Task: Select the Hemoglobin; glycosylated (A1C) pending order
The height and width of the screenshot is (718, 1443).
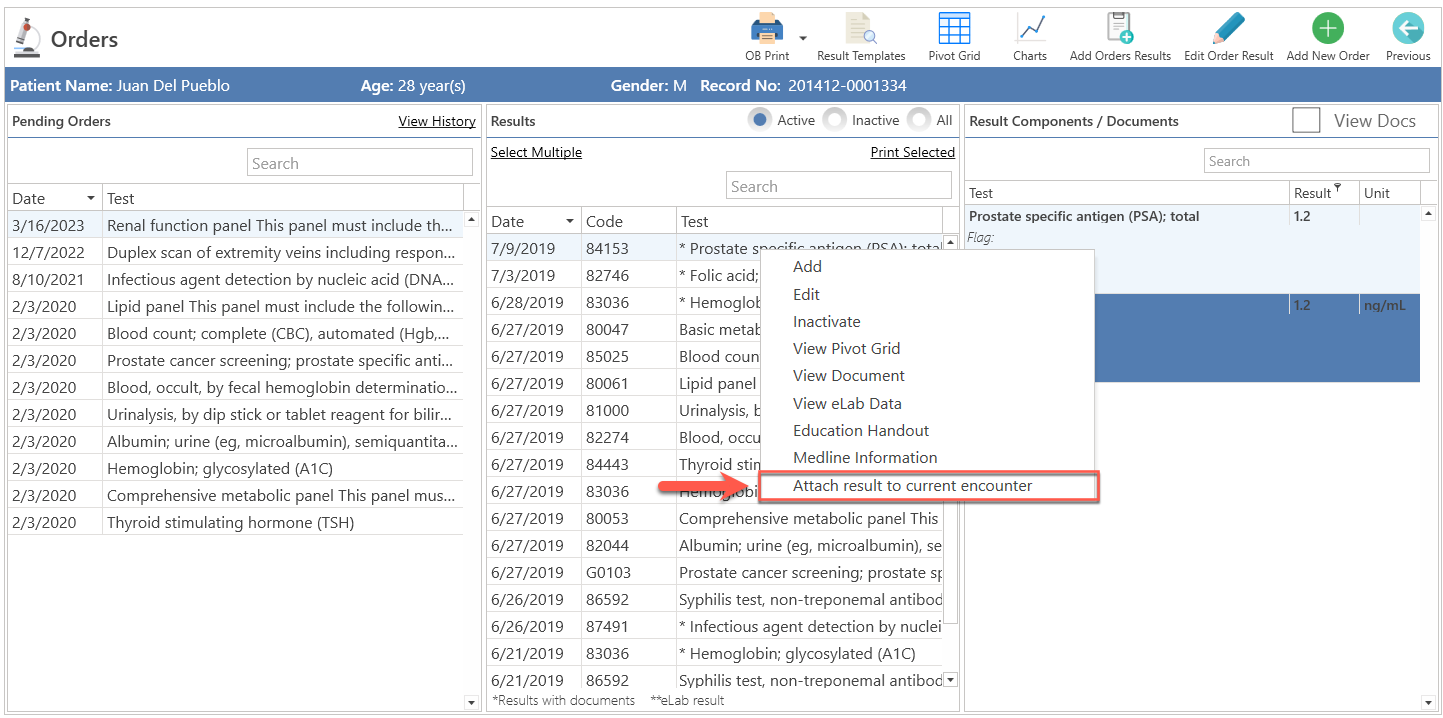Action: click(236, 468)
